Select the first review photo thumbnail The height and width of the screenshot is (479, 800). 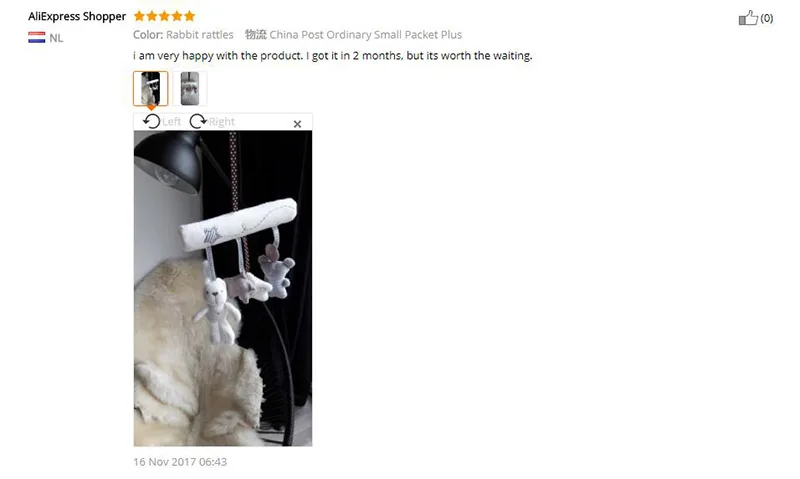click(x=151, y=88)
